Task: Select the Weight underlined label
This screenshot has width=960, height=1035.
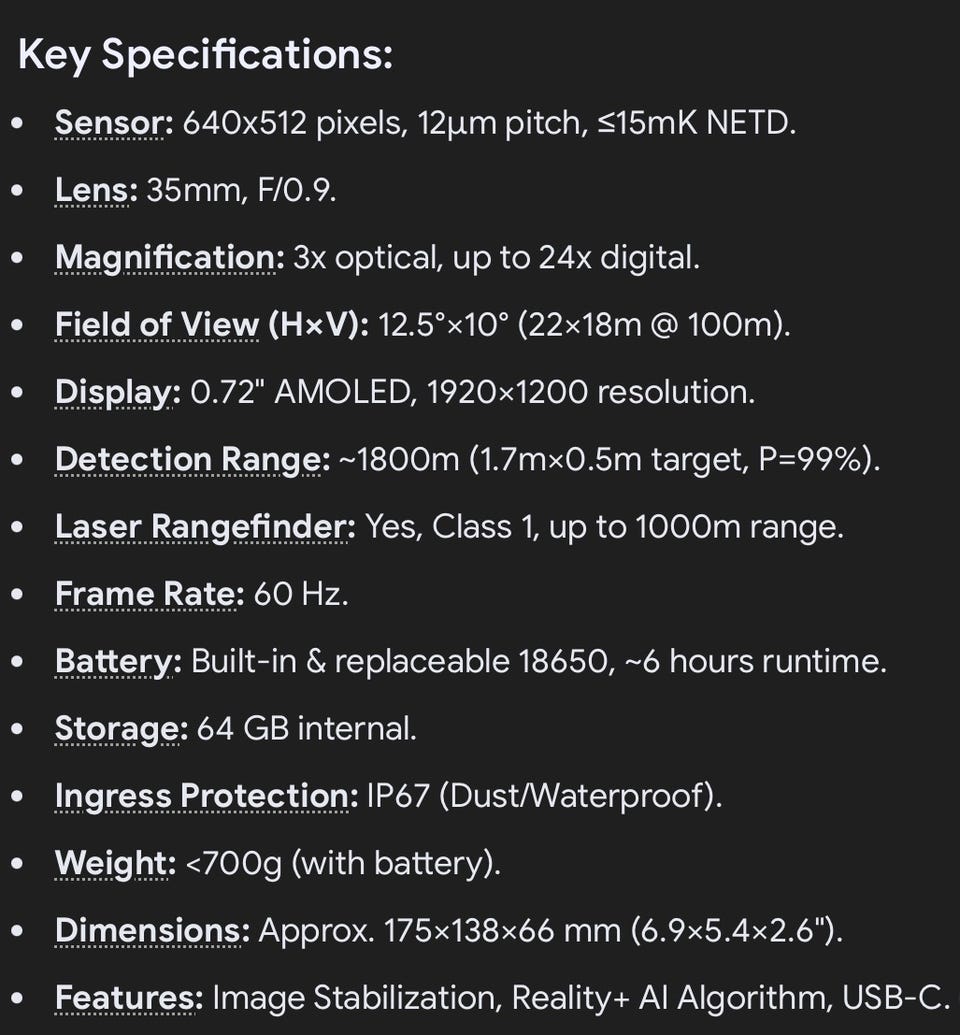Action: (x=115, y=863)
